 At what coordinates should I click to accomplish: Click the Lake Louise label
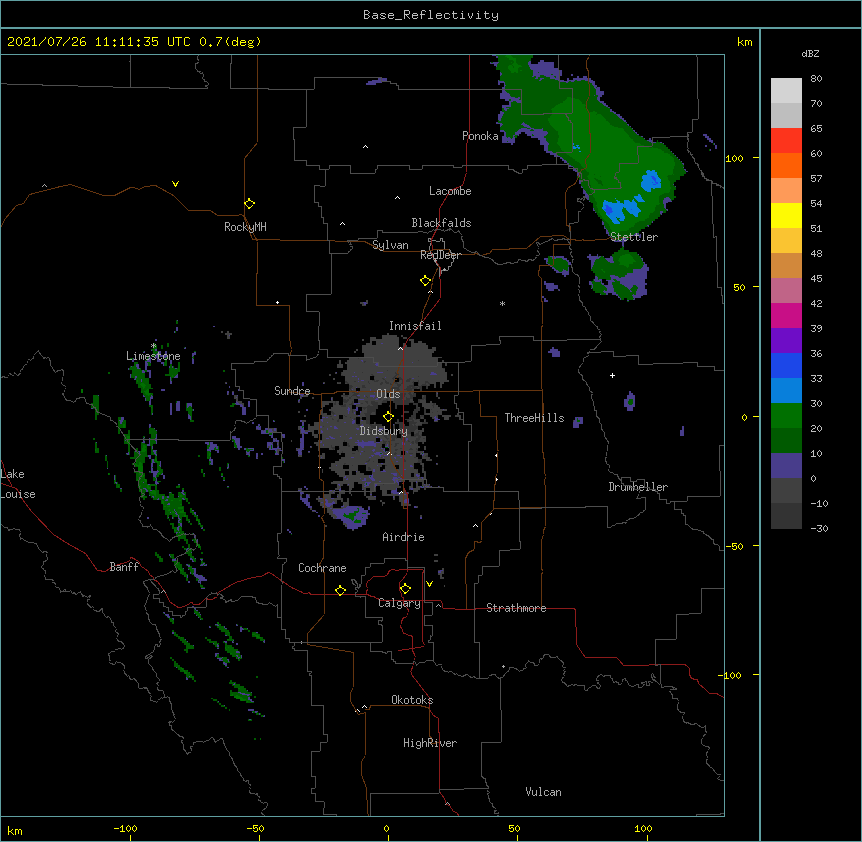coord(18,484)
